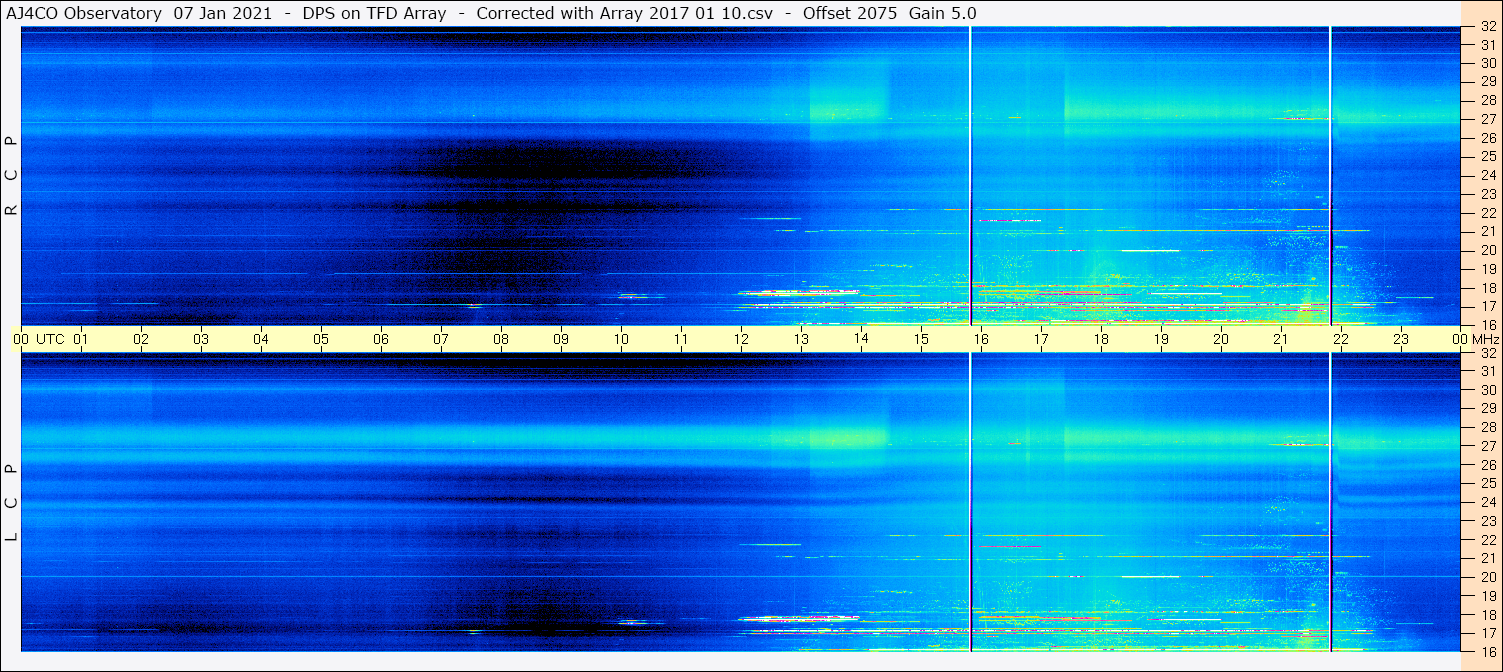This screenshot has height=672, width=1503.
Task: Select hour 23 on the time axis
Action: coord(1401,339)
